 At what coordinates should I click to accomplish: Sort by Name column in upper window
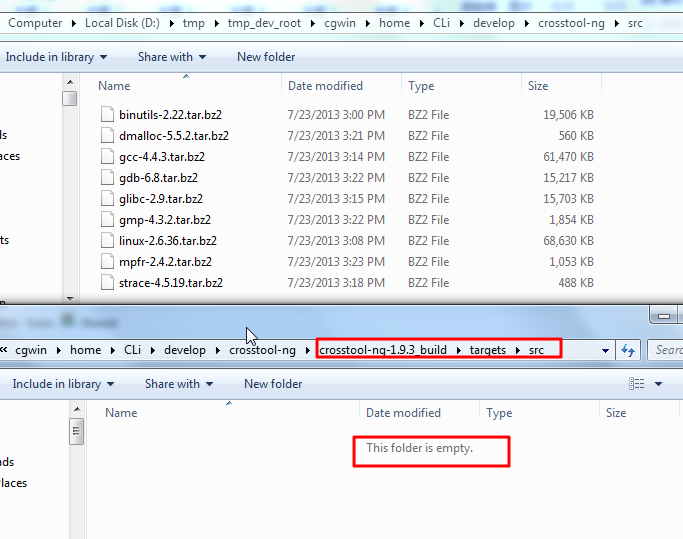tap(114, 86)
